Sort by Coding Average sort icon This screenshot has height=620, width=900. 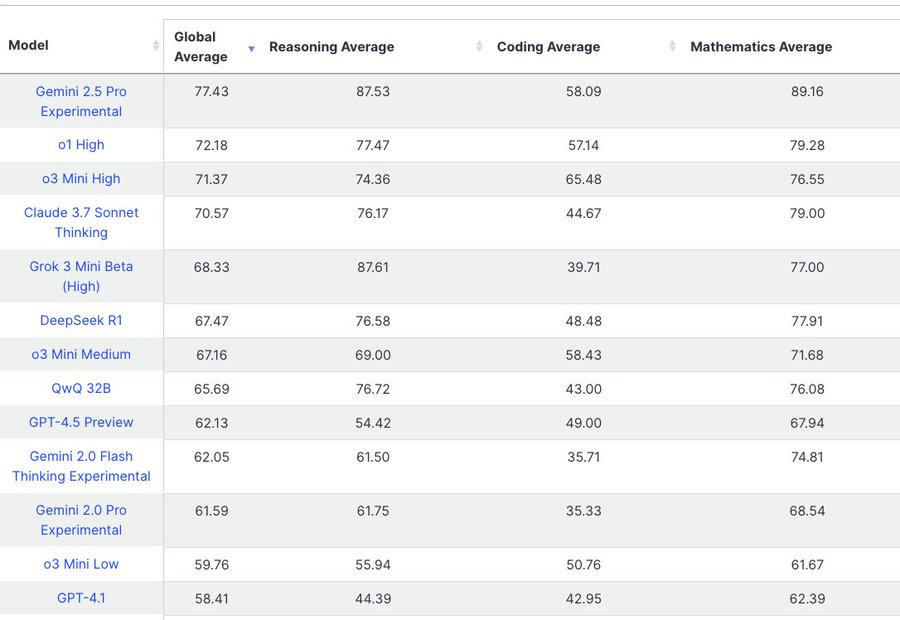tap(673, 47)
